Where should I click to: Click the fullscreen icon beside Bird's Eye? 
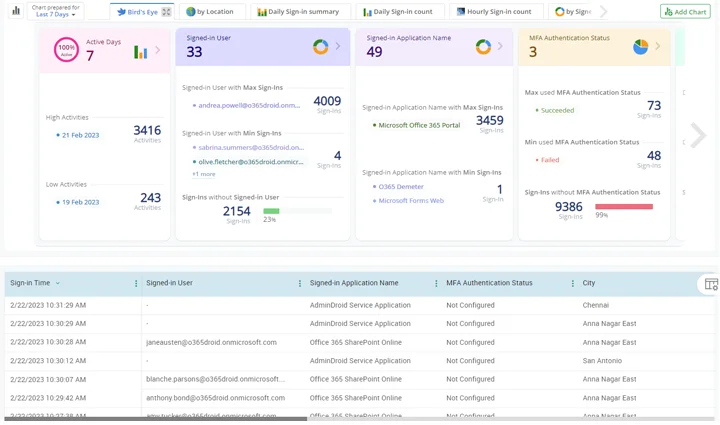tap(167, 12)
